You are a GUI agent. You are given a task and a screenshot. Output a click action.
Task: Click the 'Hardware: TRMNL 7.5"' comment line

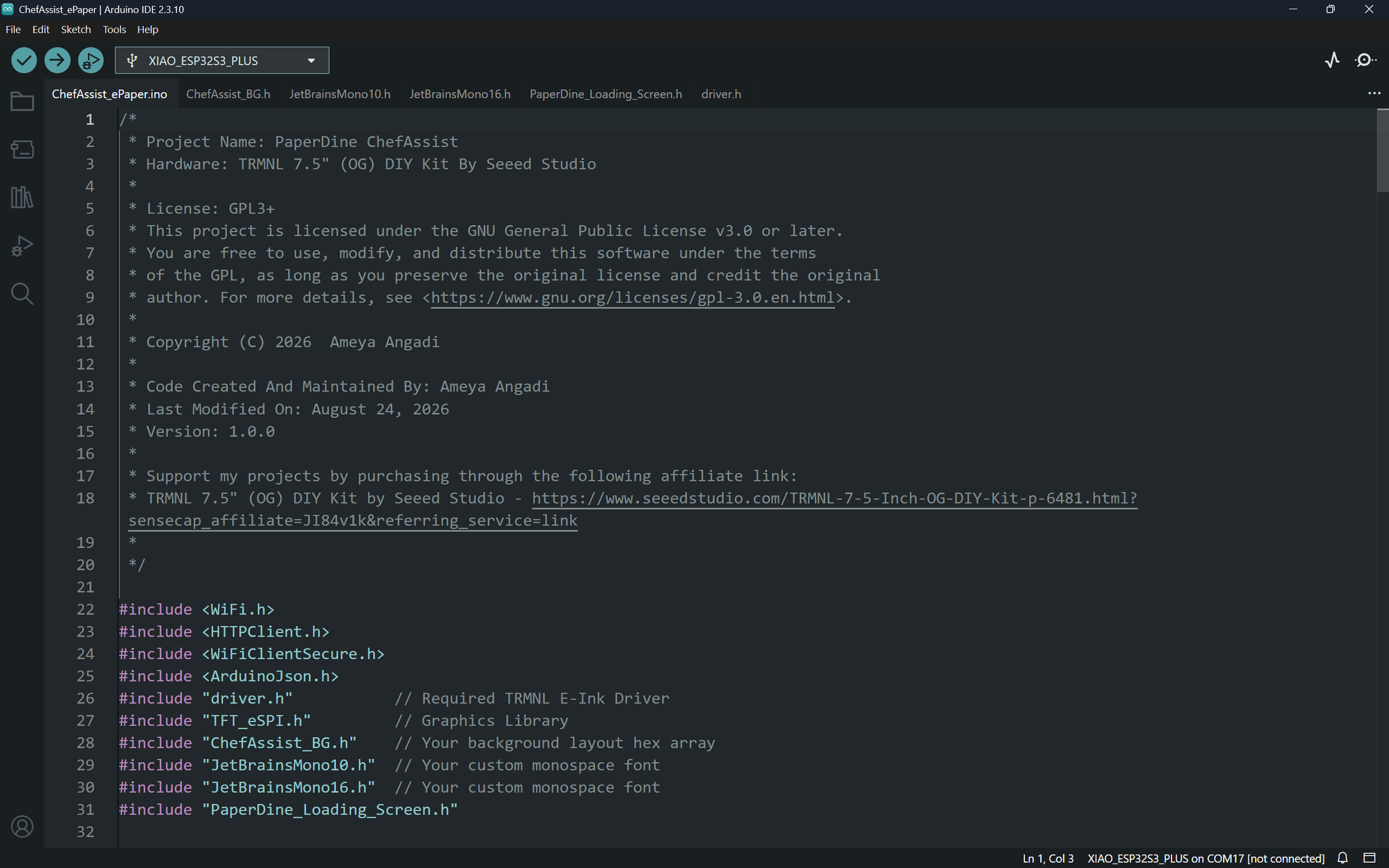point(362,164)
